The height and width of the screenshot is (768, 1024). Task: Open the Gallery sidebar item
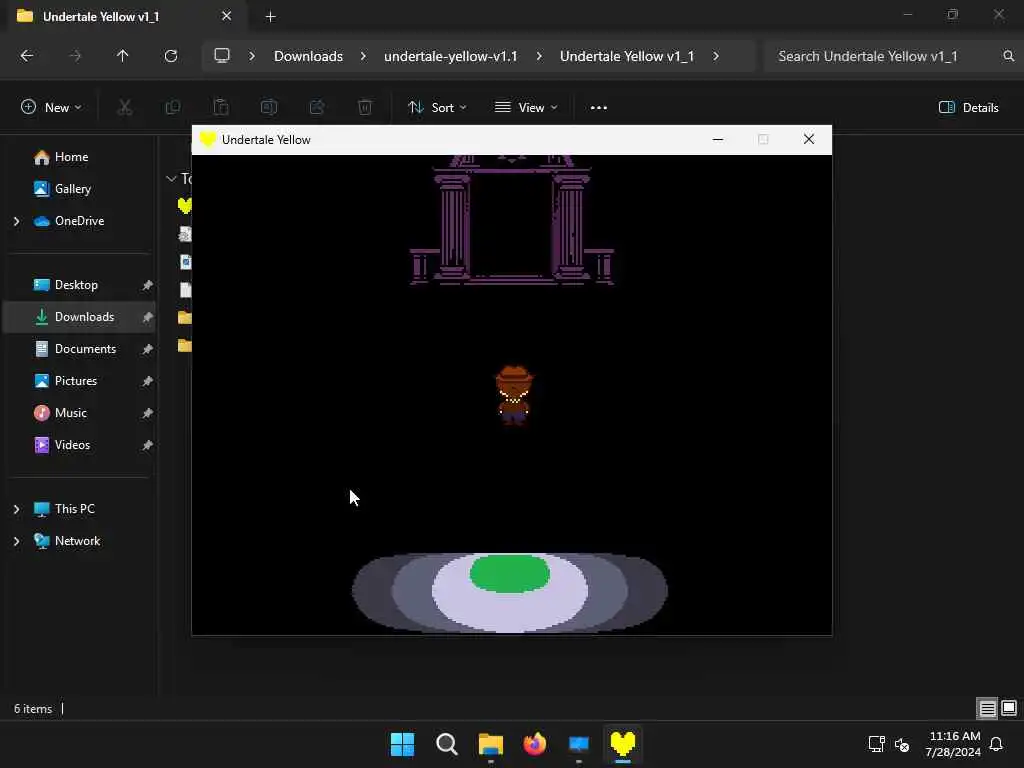click(x=80, y=189)
